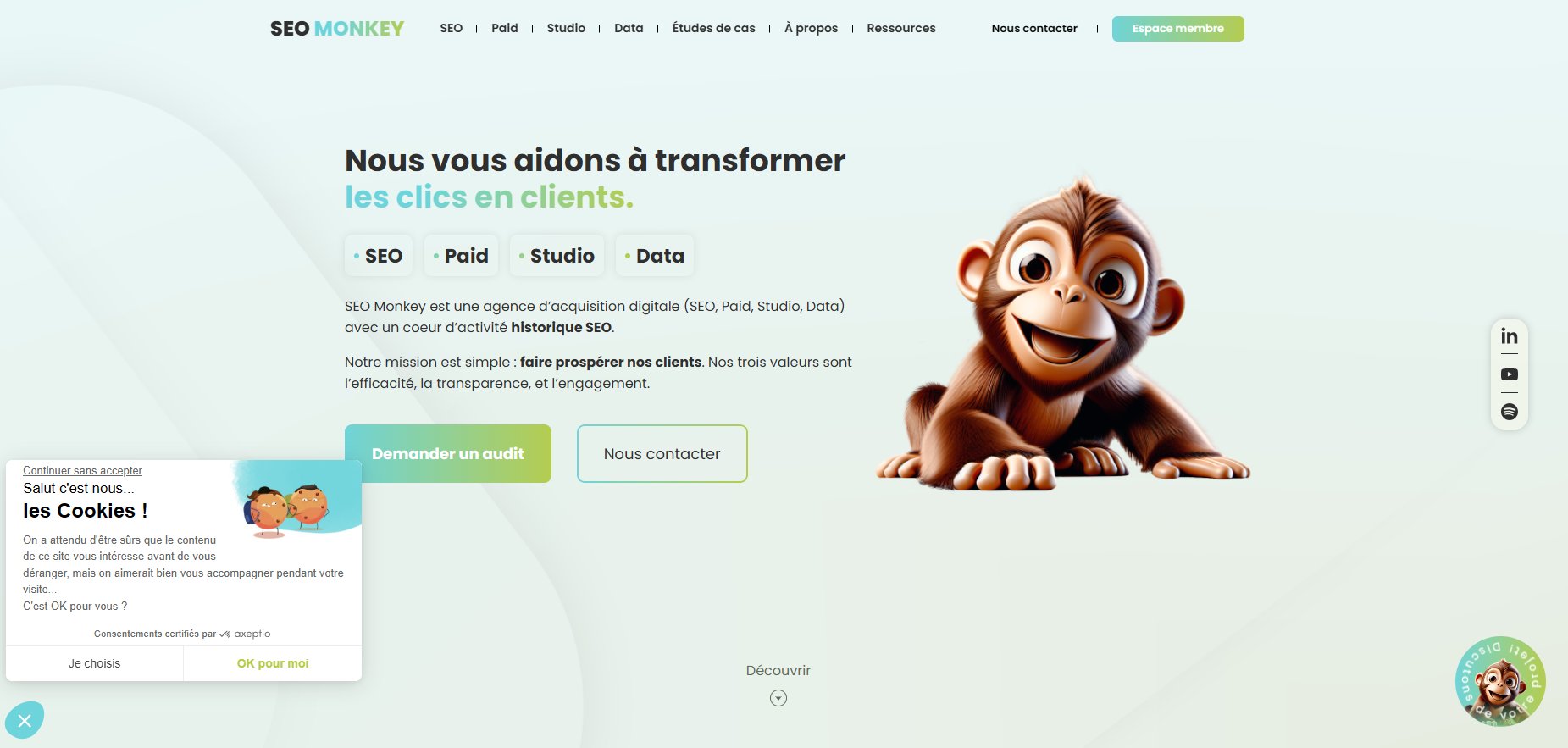Choose Je choisis cookie option
1568x748 pixels.
tap(95, 663)
